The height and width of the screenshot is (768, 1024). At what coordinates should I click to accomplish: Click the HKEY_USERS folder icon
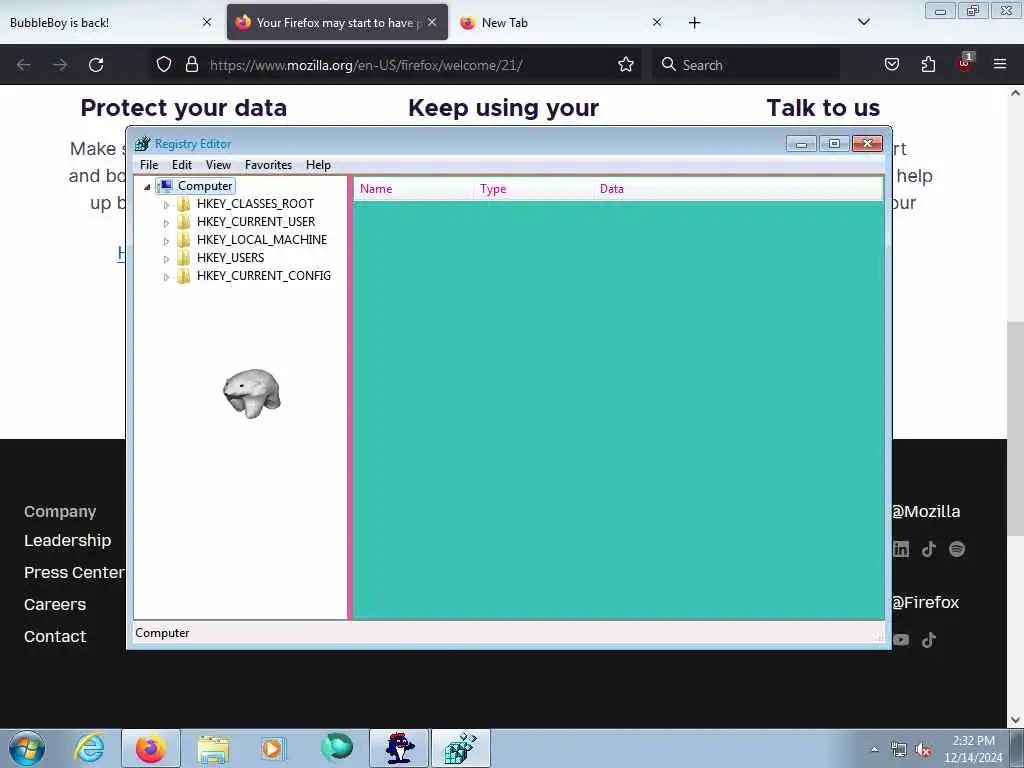click(184, 258)
